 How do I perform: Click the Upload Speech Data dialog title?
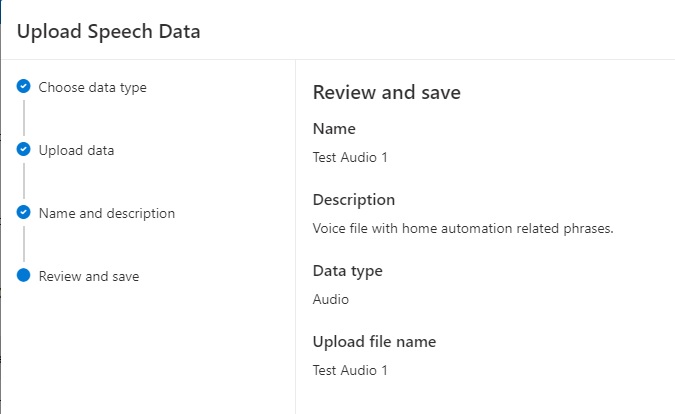pyautogui.click(x=108, y=31)
